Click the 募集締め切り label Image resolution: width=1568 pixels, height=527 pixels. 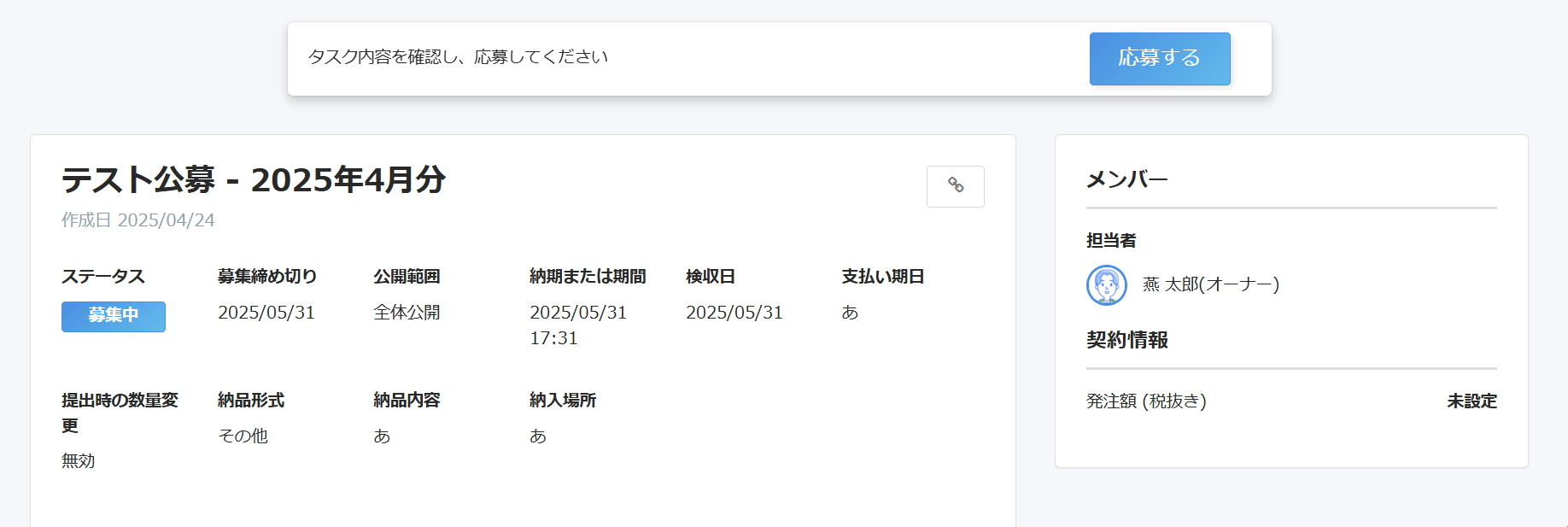(267, 277)
